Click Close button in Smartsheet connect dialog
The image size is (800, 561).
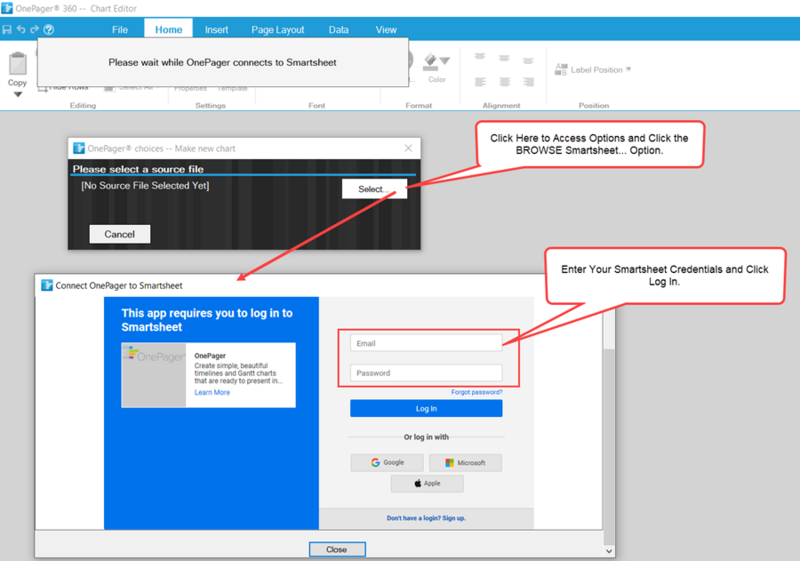[x=337, y=549]
